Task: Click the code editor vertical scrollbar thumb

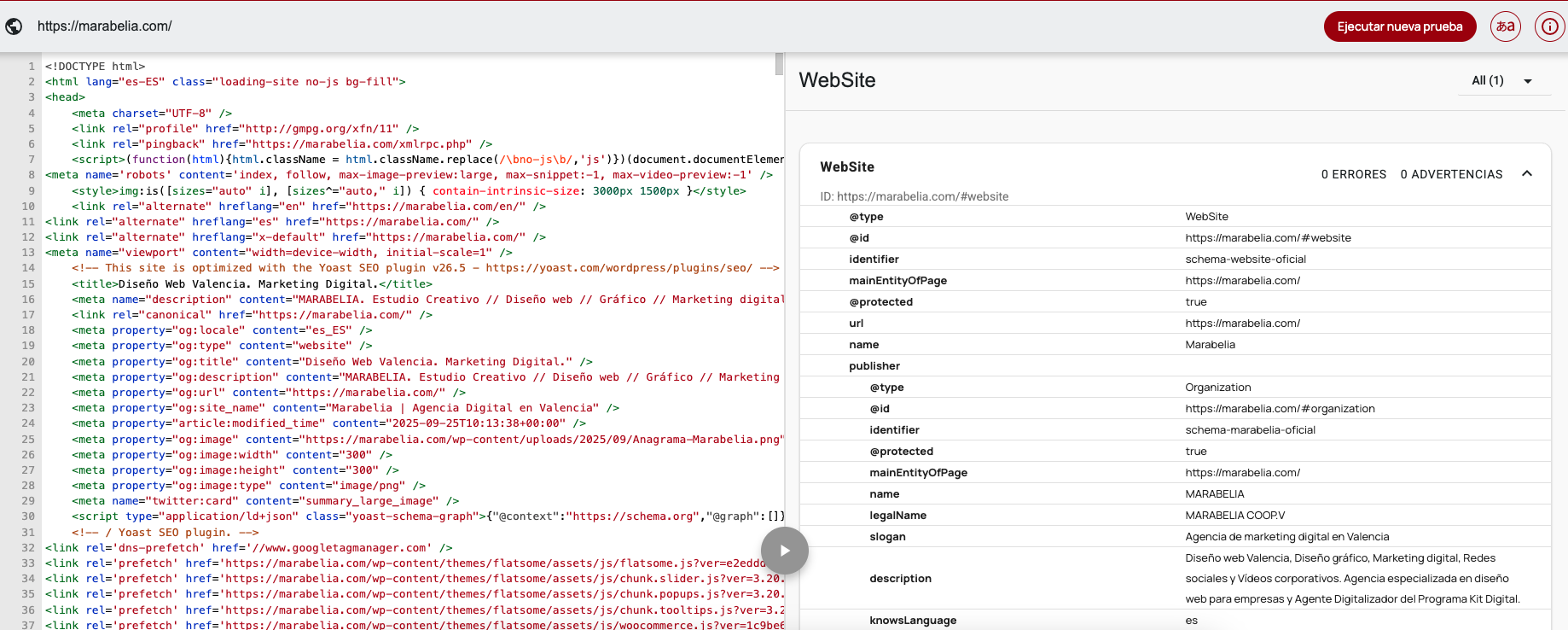Action: (x=779, y=64)
